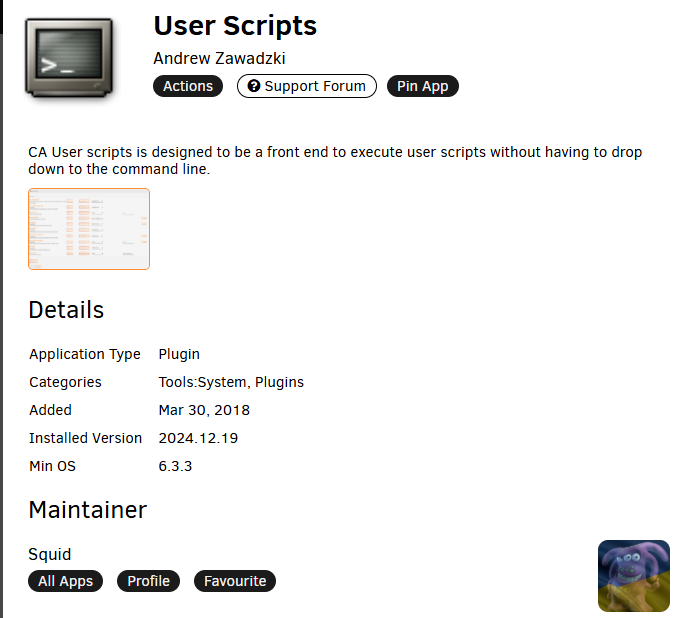Click the Min OS label
Image resolution: width=693 pixels, height=618 pixels.
point(52,466)
